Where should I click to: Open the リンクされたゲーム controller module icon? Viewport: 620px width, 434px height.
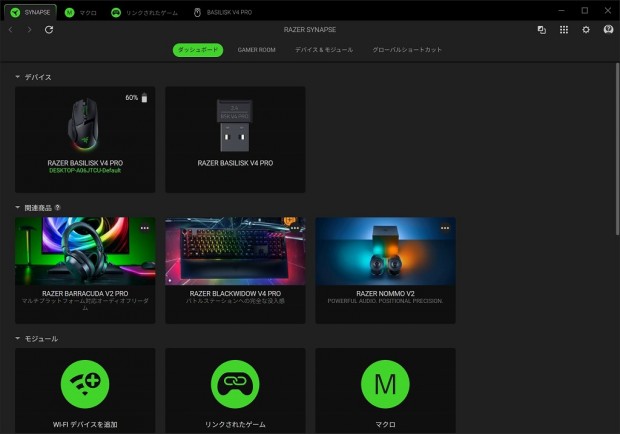pyautogui.click(x=235, y=384)
